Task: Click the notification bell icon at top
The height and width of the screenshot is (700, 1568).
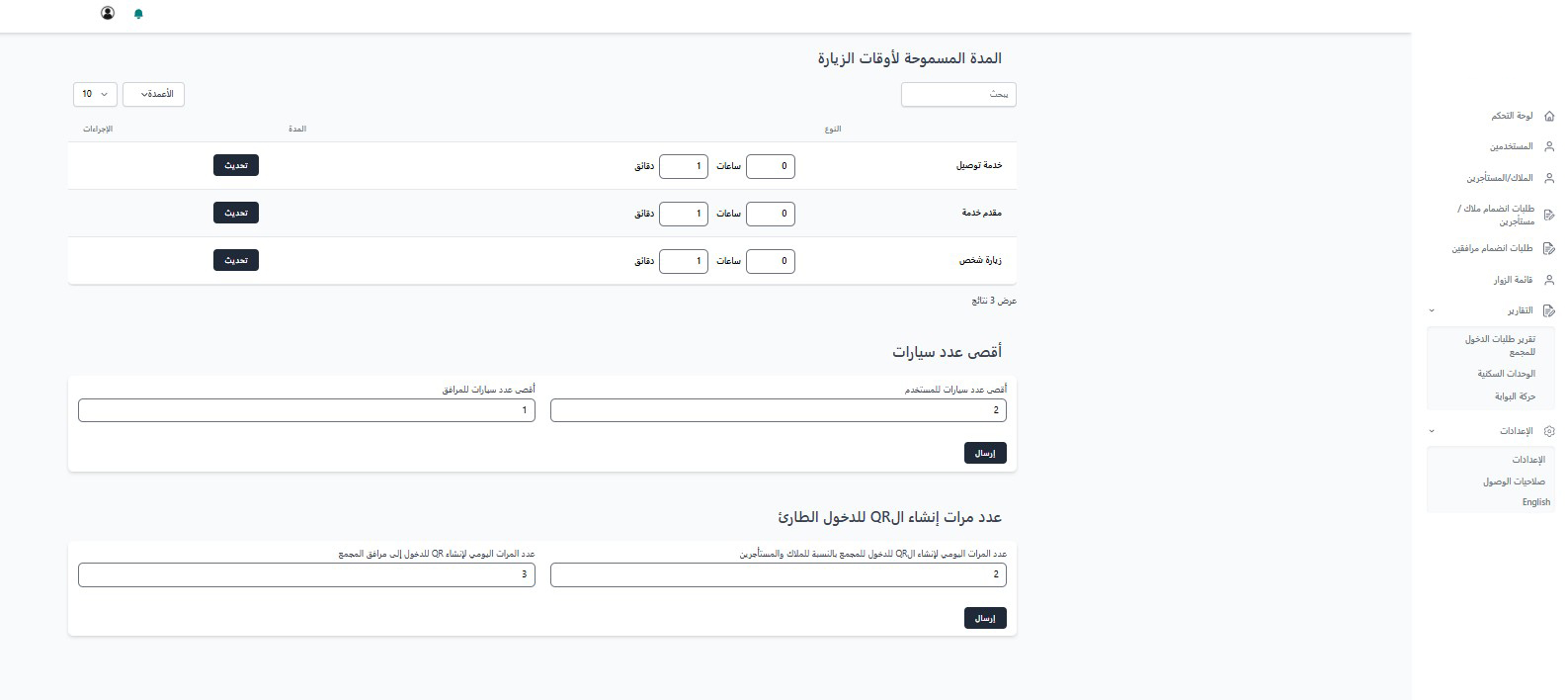Action: (x=137, y=14)
